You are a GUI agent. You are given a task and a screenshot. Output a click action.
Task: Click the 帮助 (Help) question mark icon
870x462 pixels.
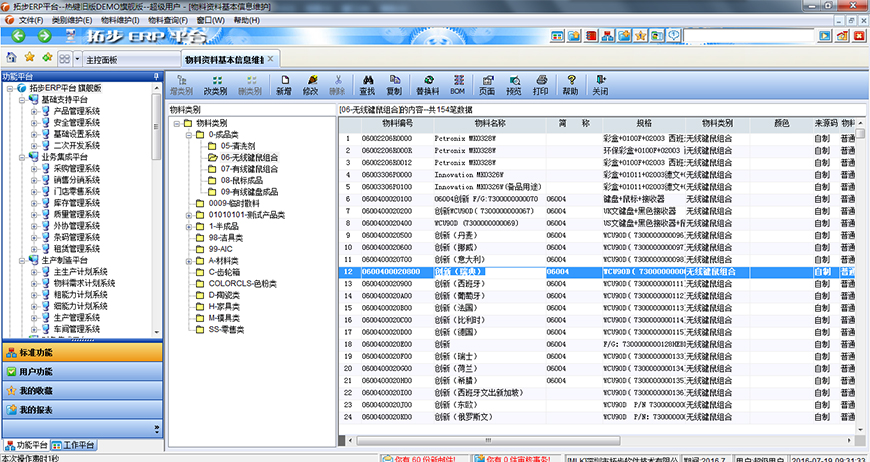coord(570,83)
